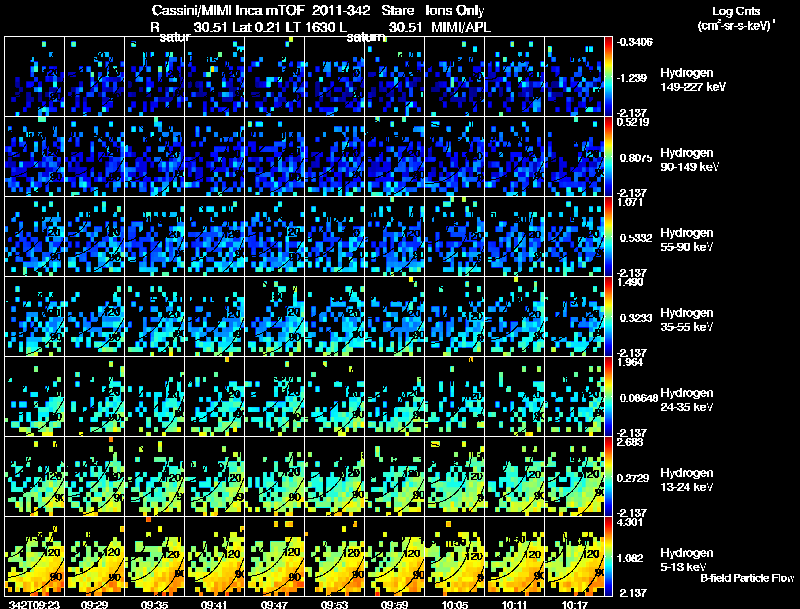This screenshot has width=800, height=609.
Task: Open the 5-13 keV panel at 10:17
Action: [574, 557]
